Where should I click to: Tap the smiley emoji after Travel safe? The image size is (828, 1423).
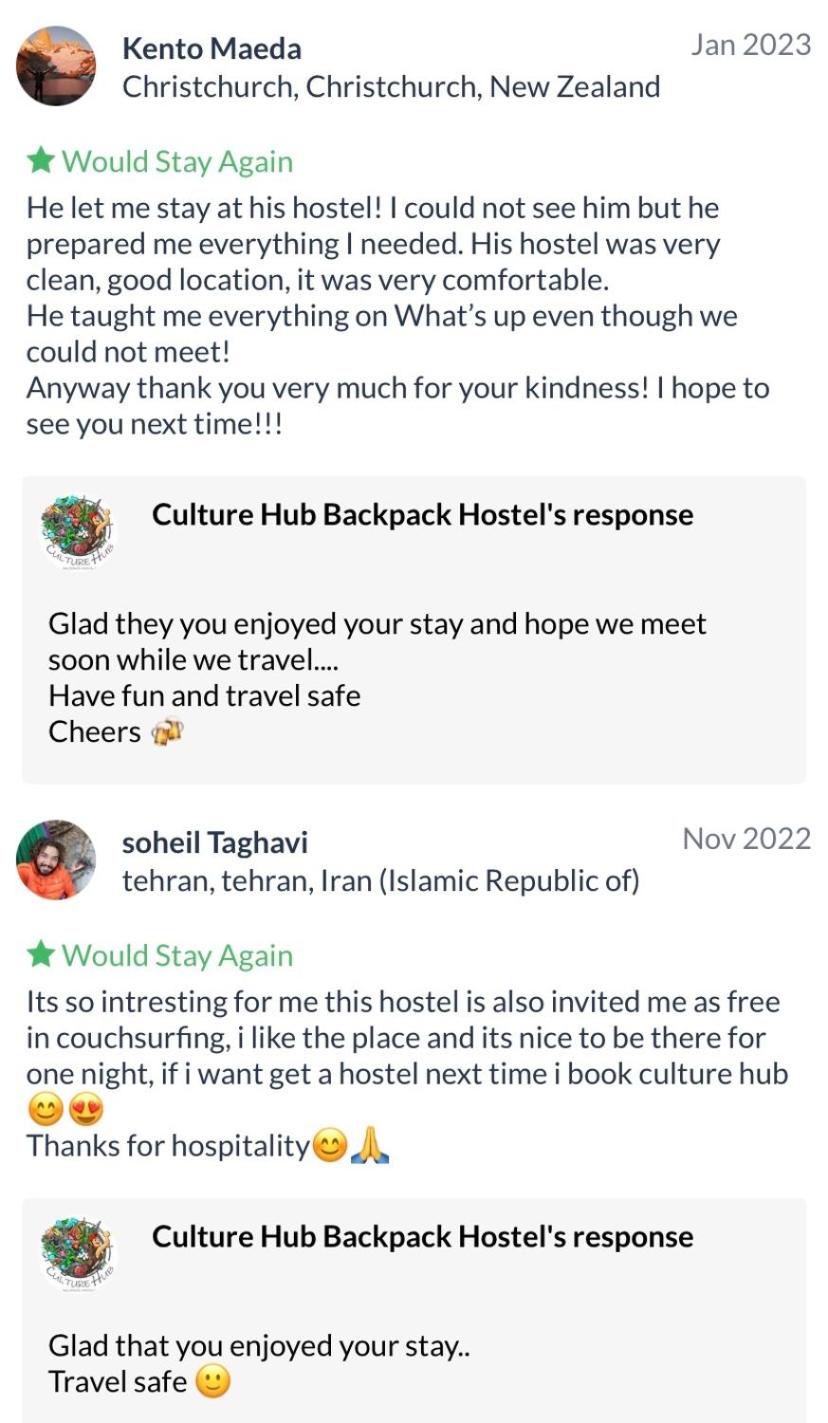[212, 1382]
